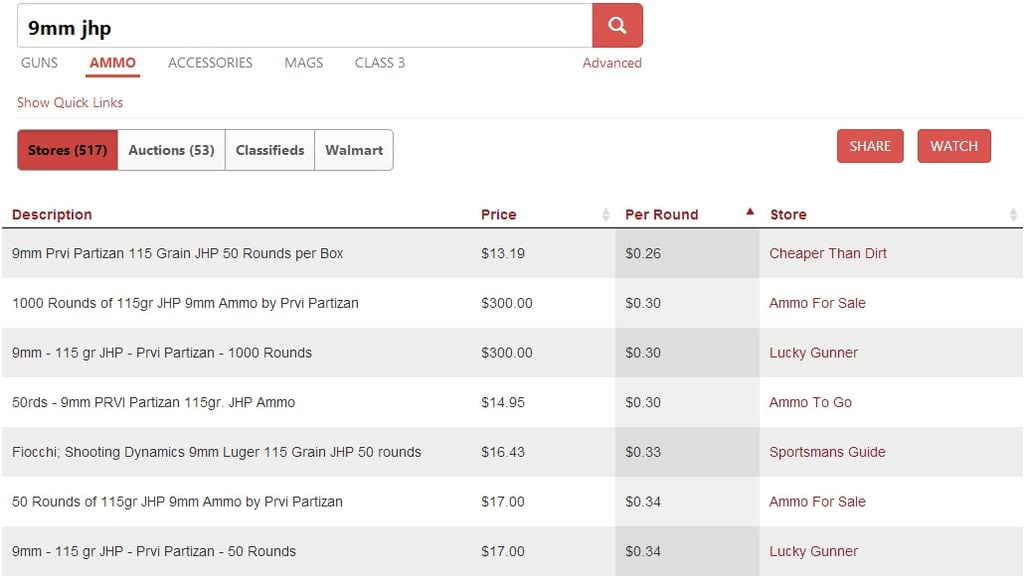
Task: Open Lucky Gunner link in 1000 Rounds row
Action: [813, 353]
